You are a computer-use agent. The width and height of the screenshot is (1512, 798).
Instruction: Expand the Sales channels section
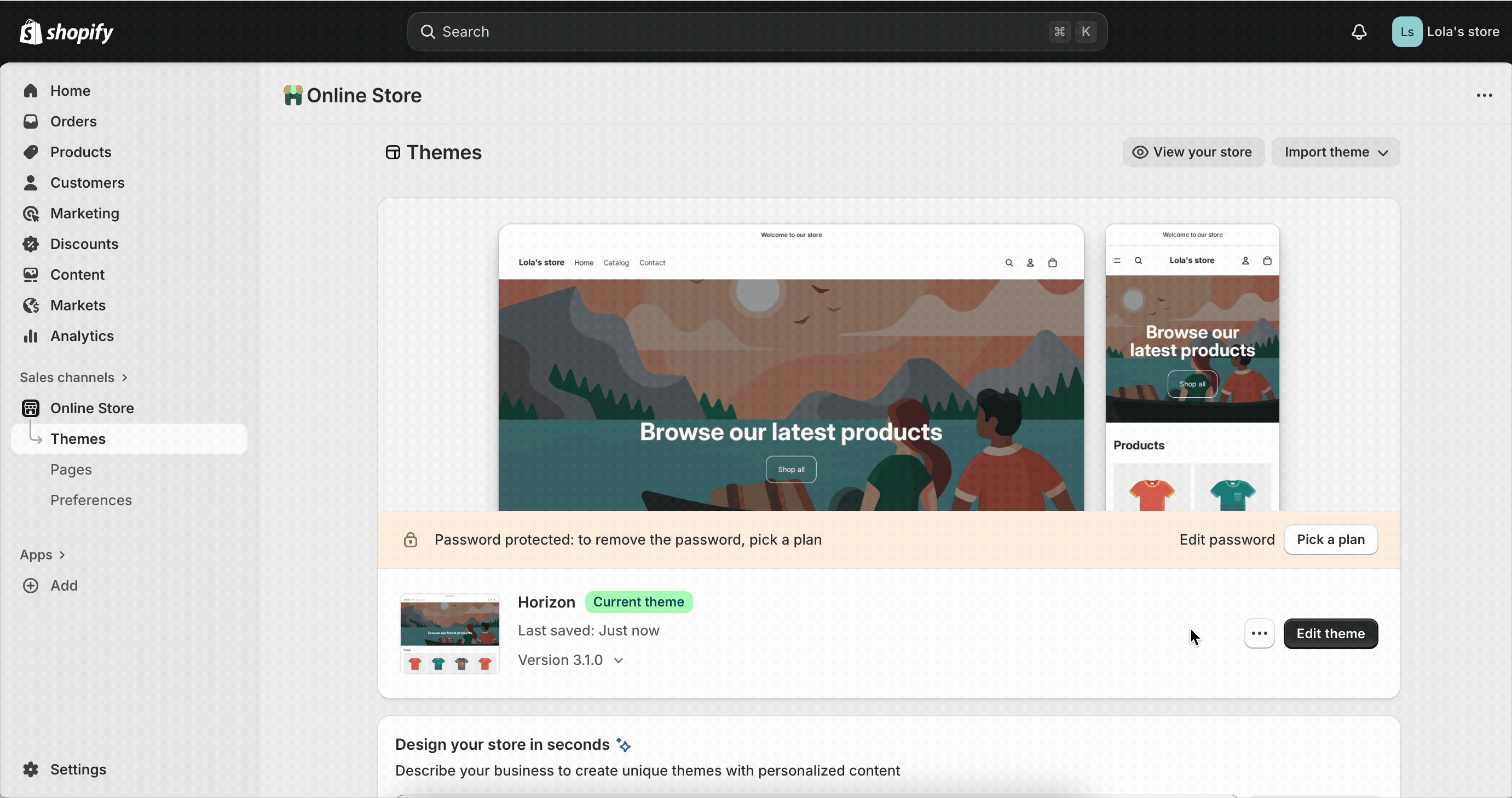74,377
